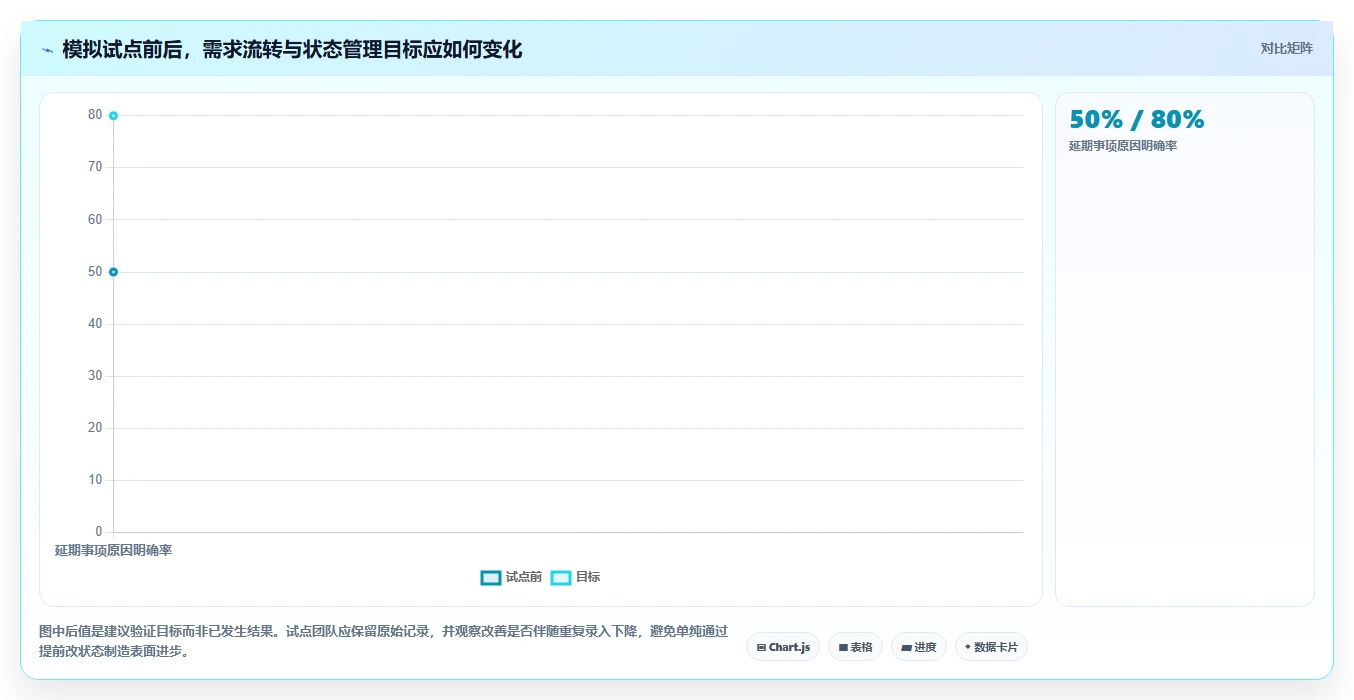Click the icon inside Chart.js chip
Viewport: 1354px width, 700px height.
coord(761,648)
